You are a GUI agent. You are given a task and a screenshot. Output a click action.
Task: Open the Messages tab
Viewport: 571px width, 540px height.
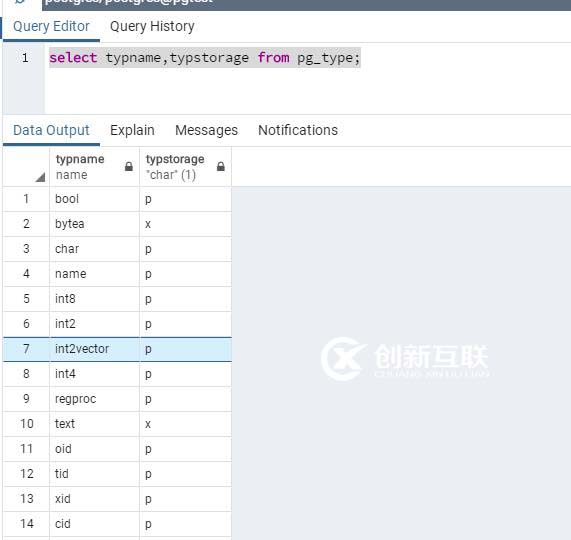[x=206, y=130]
